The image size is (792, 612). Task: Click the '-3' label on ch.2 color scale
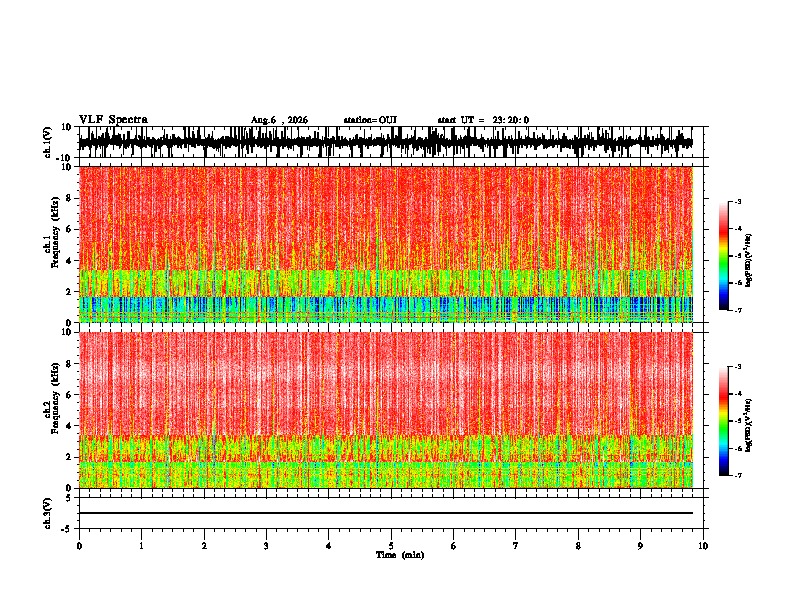[737, 367]
